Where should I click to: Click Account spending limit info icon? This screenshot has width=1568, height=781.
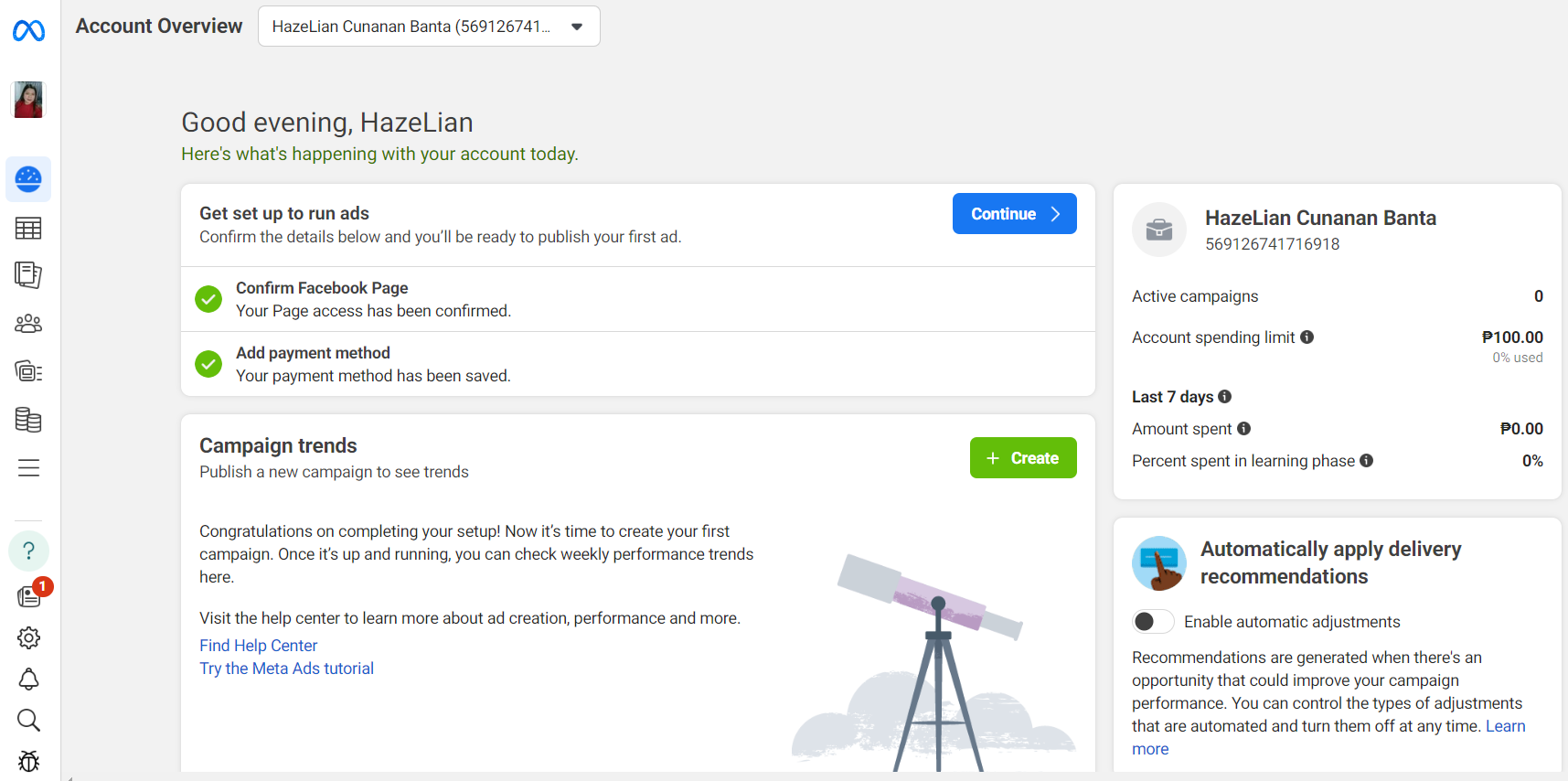pos(1307,337)
